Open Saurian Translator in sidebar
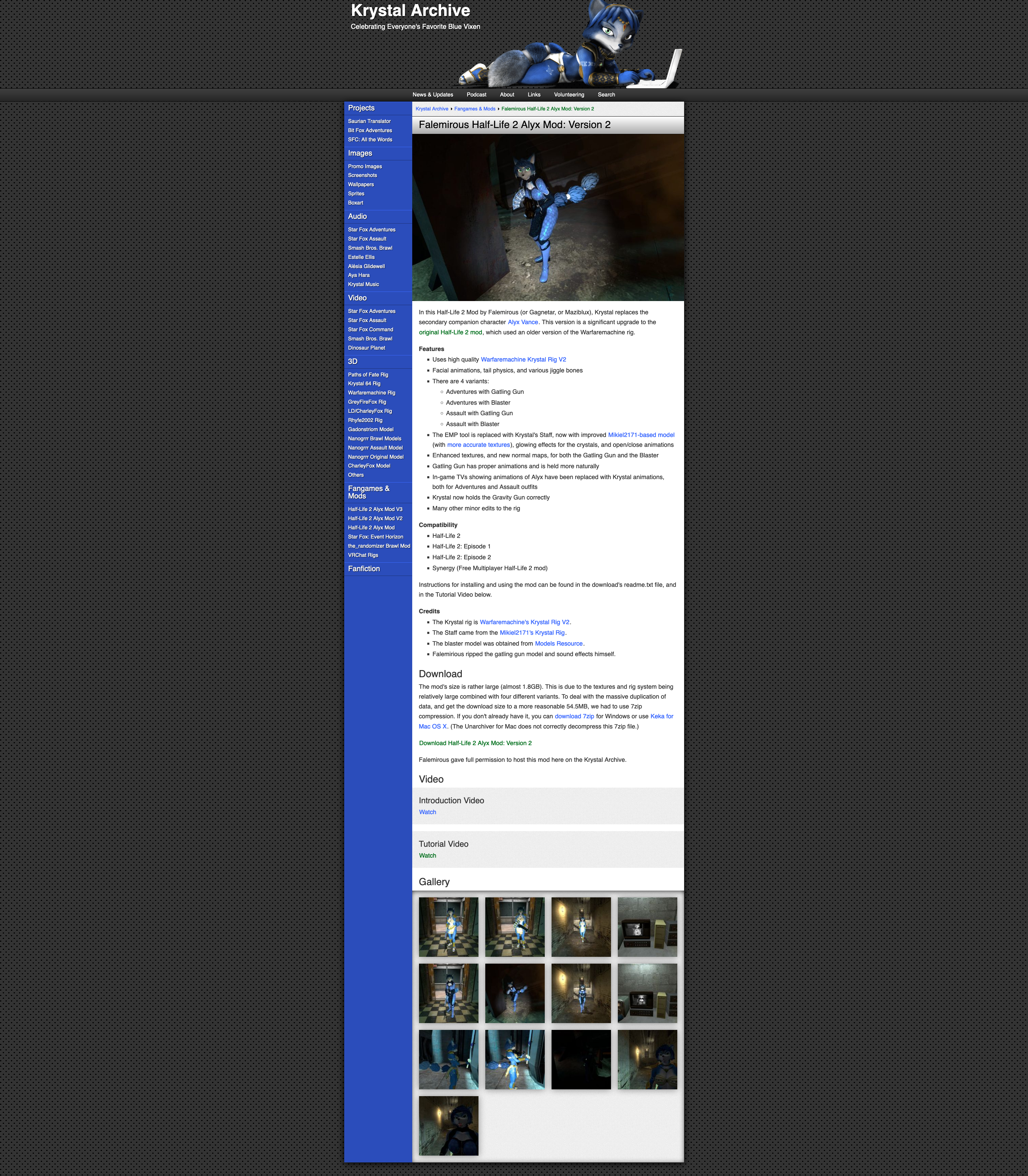The height and width of the screenshot is (1176, 1028). [369, 121]
